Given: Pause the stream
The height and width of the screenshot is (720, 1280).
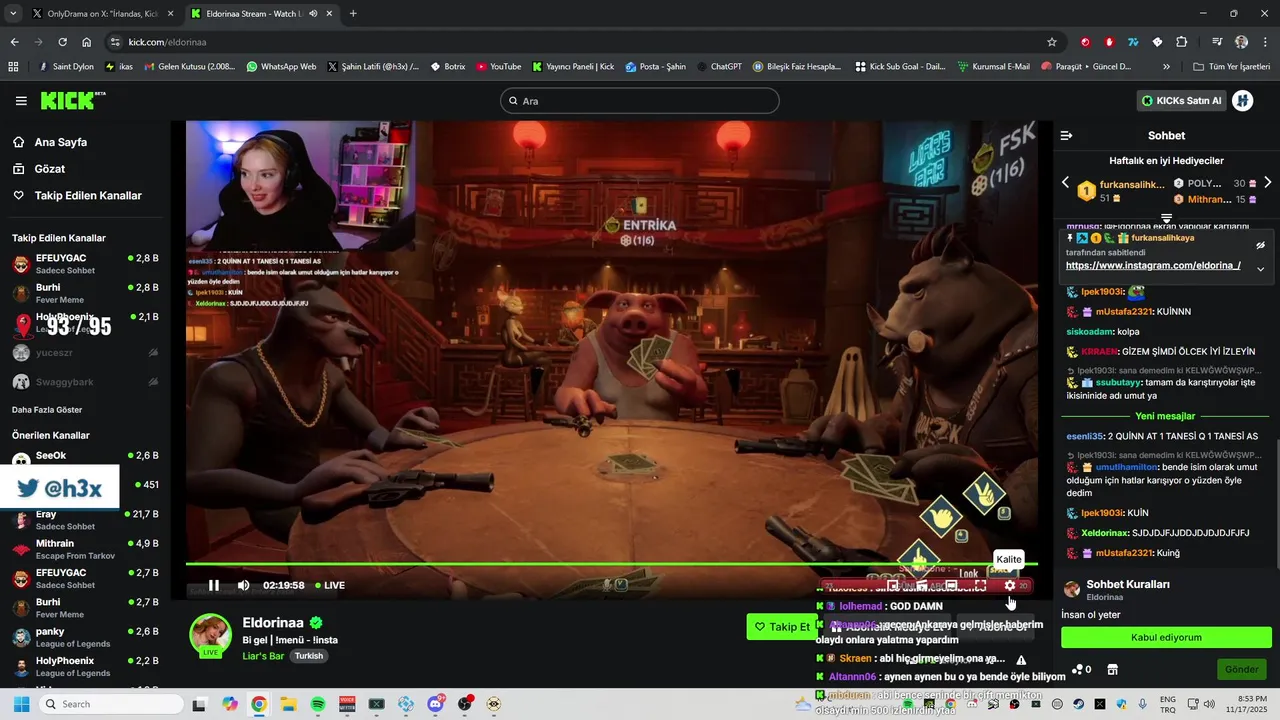Looking at the screenshot, I should [x=214, y=585].
